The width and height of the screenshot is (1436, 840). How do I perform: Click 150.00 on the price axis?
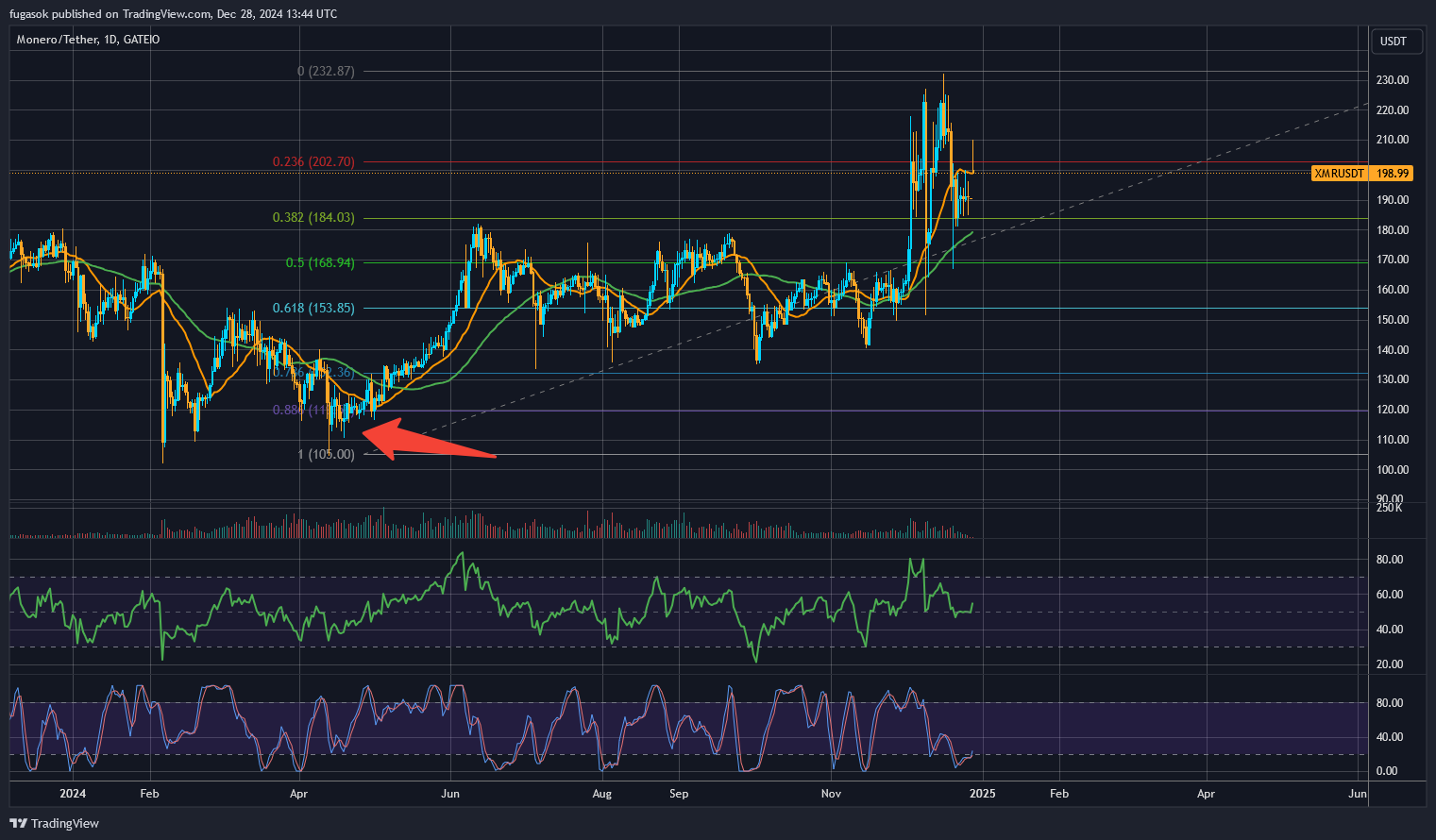pos(1393,320)
